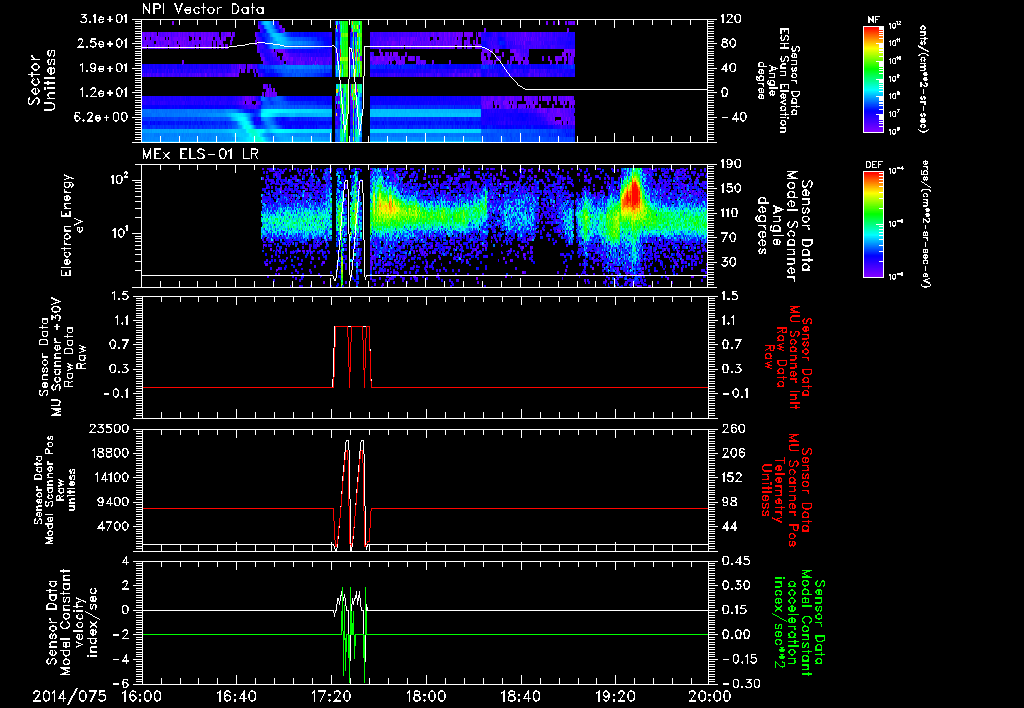Click the 'ESH Sun Elevation Angle' axis label
The height and width of the screenshot is (708, 1024).
[780, 80]
